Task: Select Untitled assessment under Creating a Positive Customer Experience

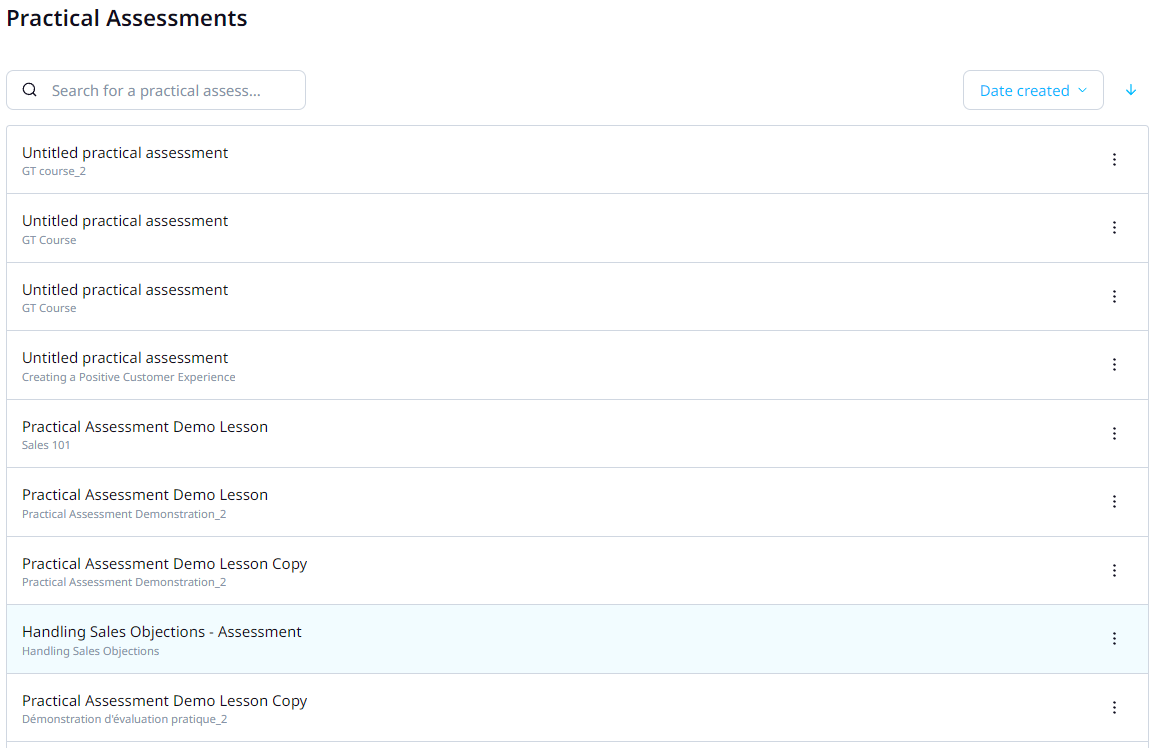Action: pos(125,358)
